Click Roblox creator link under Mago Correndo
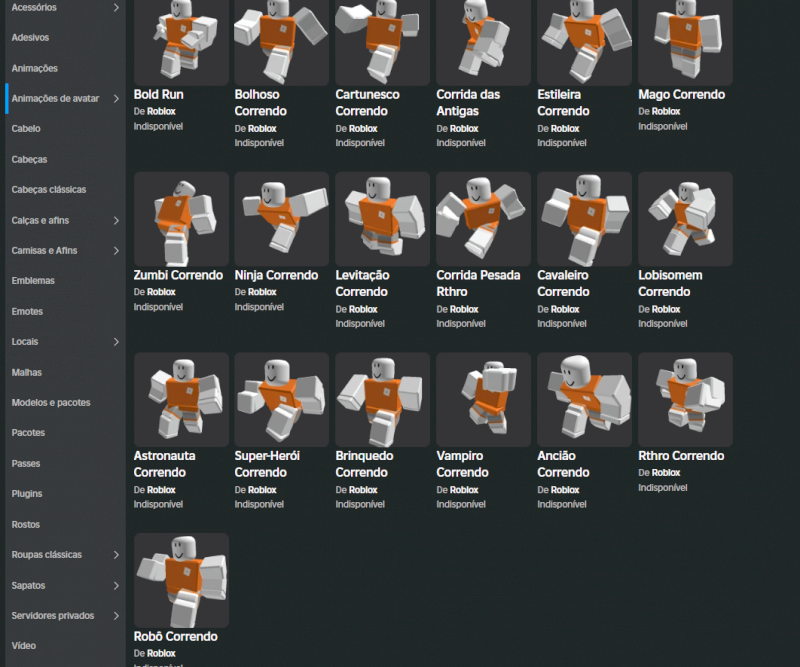Viewport: 800px width, 667px height. point(666,111)
